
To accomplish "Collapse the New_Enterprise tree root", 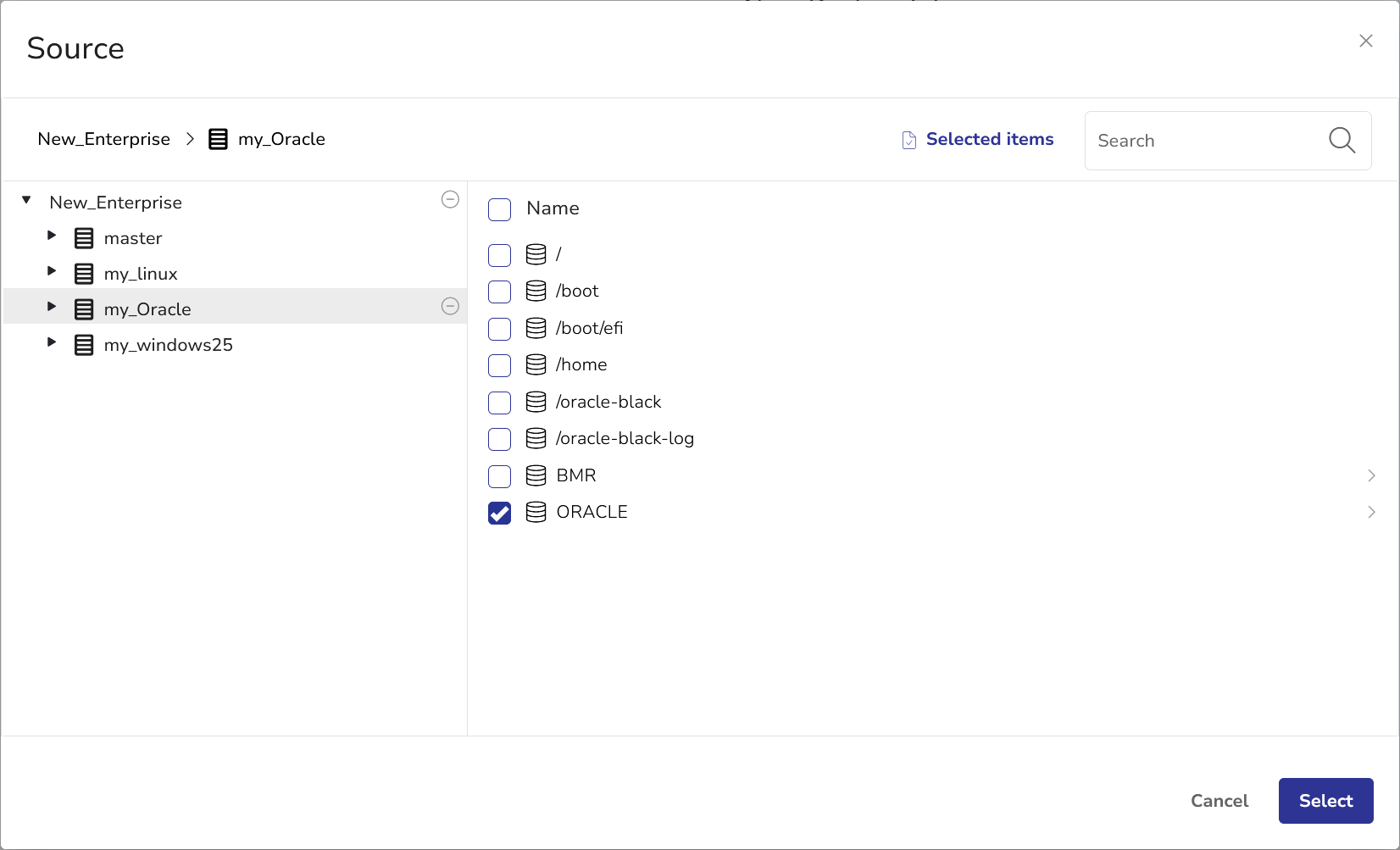I will click(26, 200).
